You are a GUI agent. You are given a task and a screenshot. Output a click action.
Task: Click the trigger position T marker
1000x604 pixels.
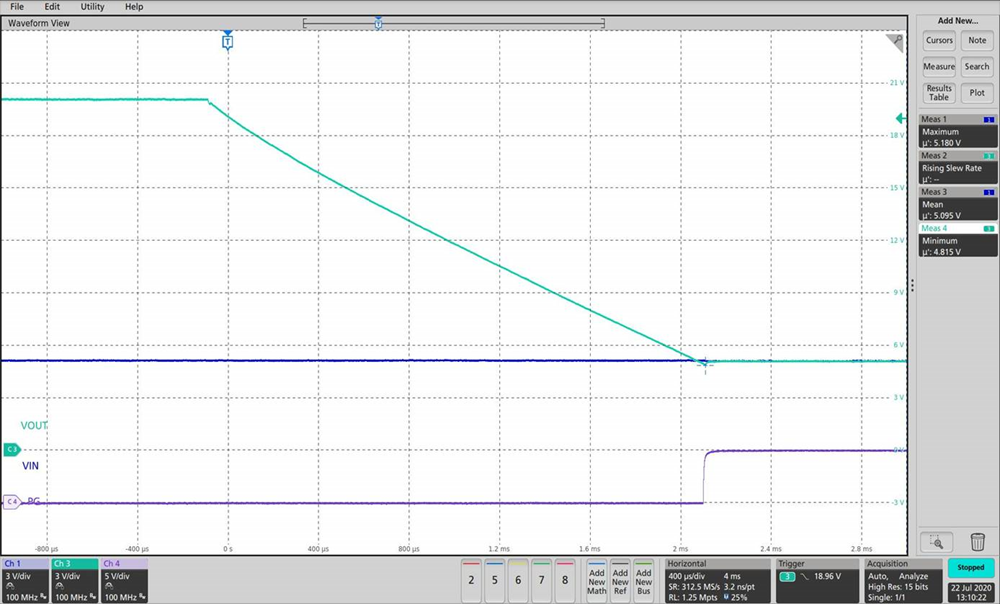(x=227, y=42)
